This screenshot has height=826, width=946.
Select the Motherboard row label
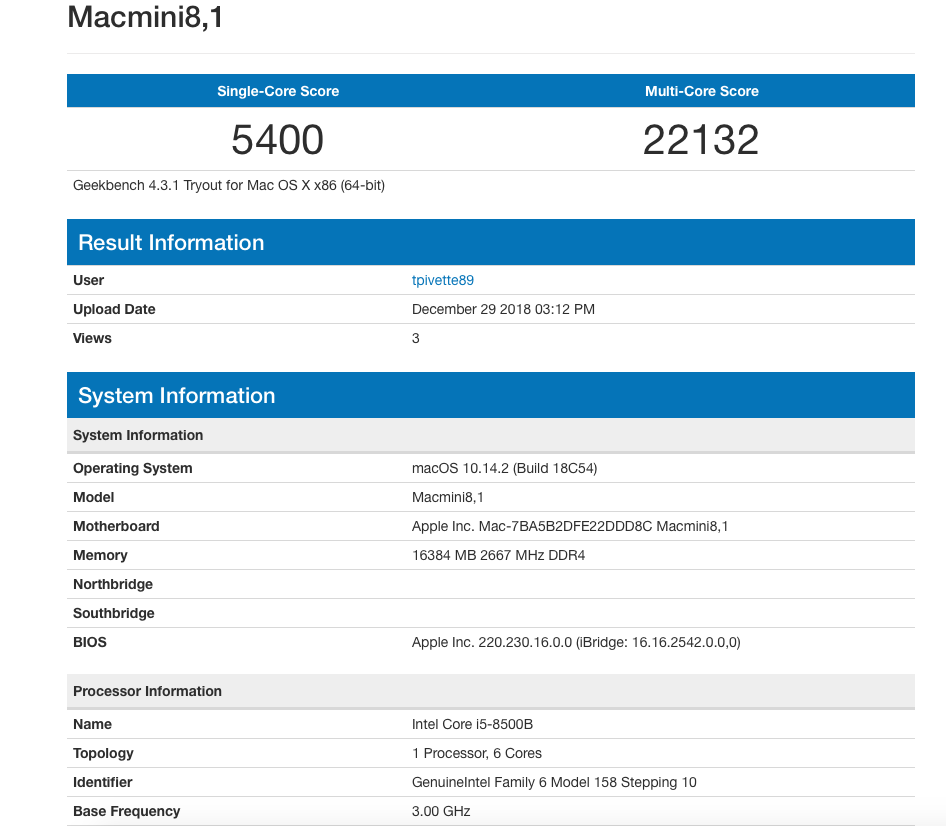(x=116, y=526)
